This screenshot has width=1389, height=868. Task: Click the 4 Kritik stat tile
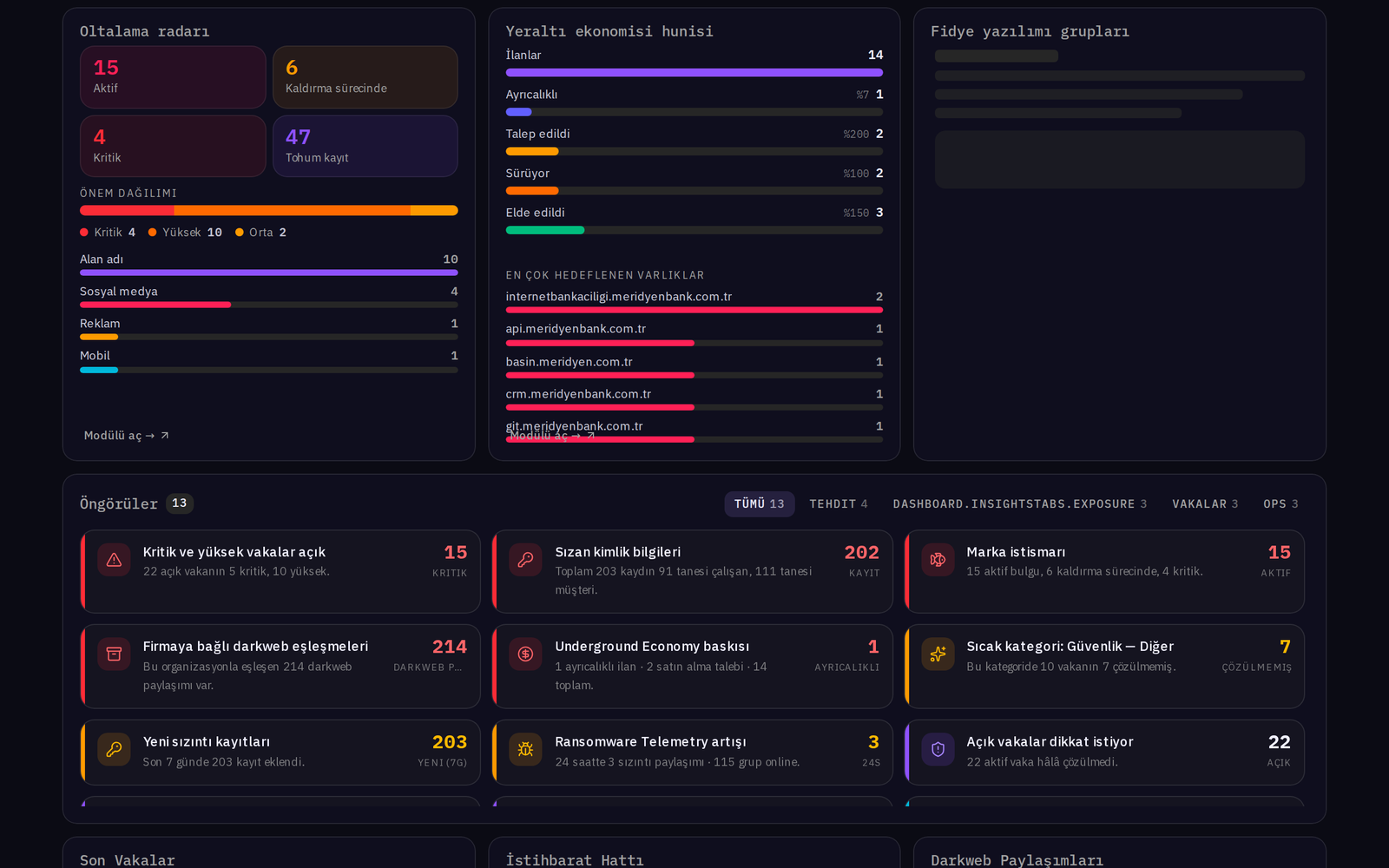[173, 146]
